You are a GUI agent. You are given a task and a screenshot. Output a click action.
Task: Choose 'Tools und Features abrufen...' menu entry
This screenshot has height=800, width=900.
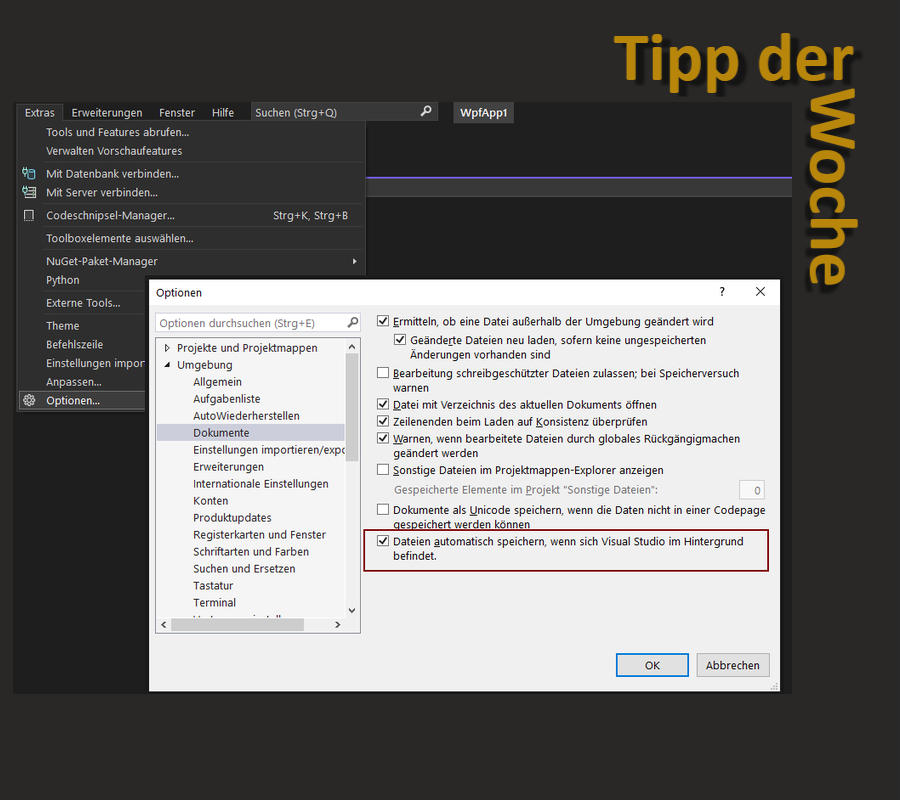pos(192,132)
